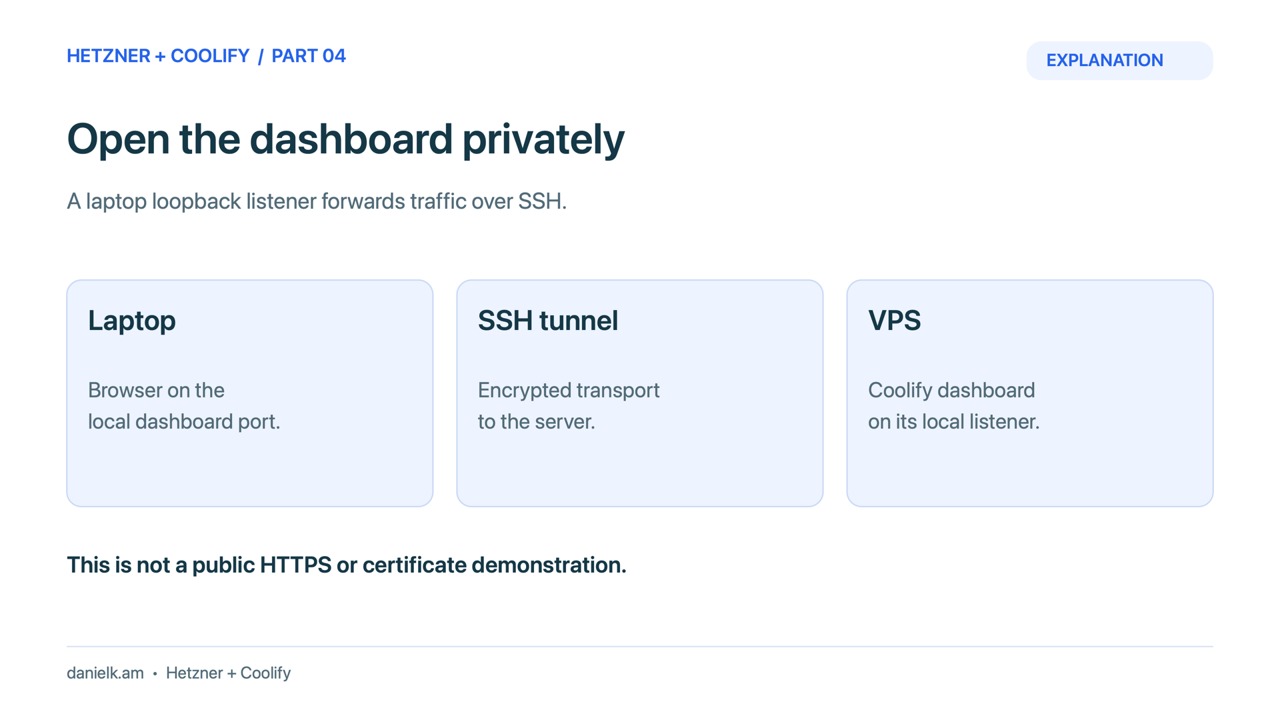The height and width of the screenshot is (720, 1280).
Task: Select the SSH tunnel card
Action: (640, 393)
